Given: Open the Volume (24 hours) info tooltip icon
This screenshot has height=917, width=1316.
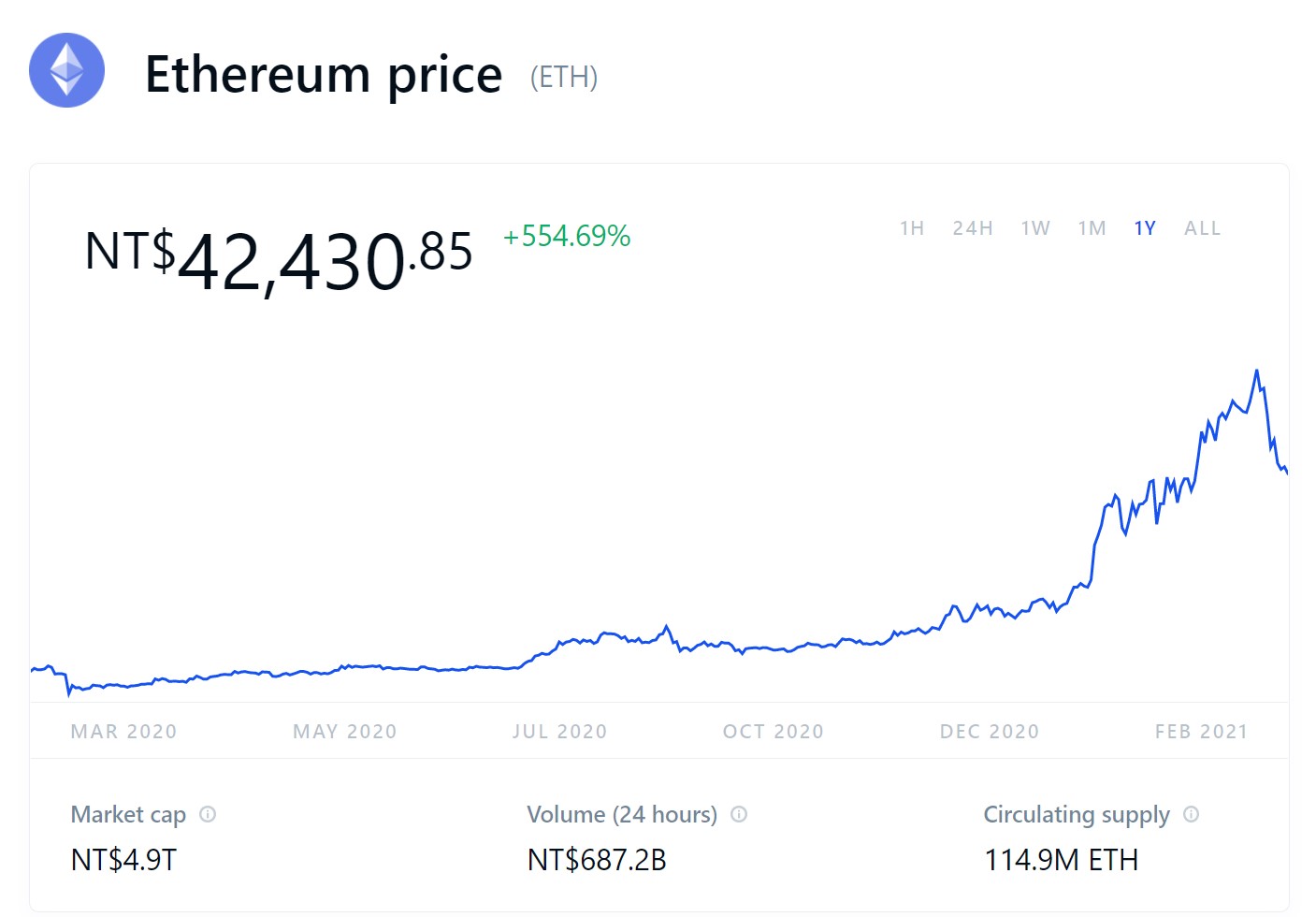Looking at the screenshot, I should click(739, 814).
